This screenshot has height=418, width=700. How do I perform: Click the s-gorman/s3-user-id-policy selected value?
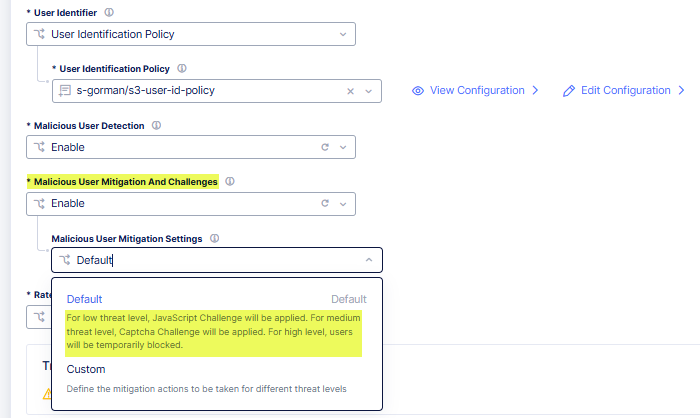[x=145, y=91]
